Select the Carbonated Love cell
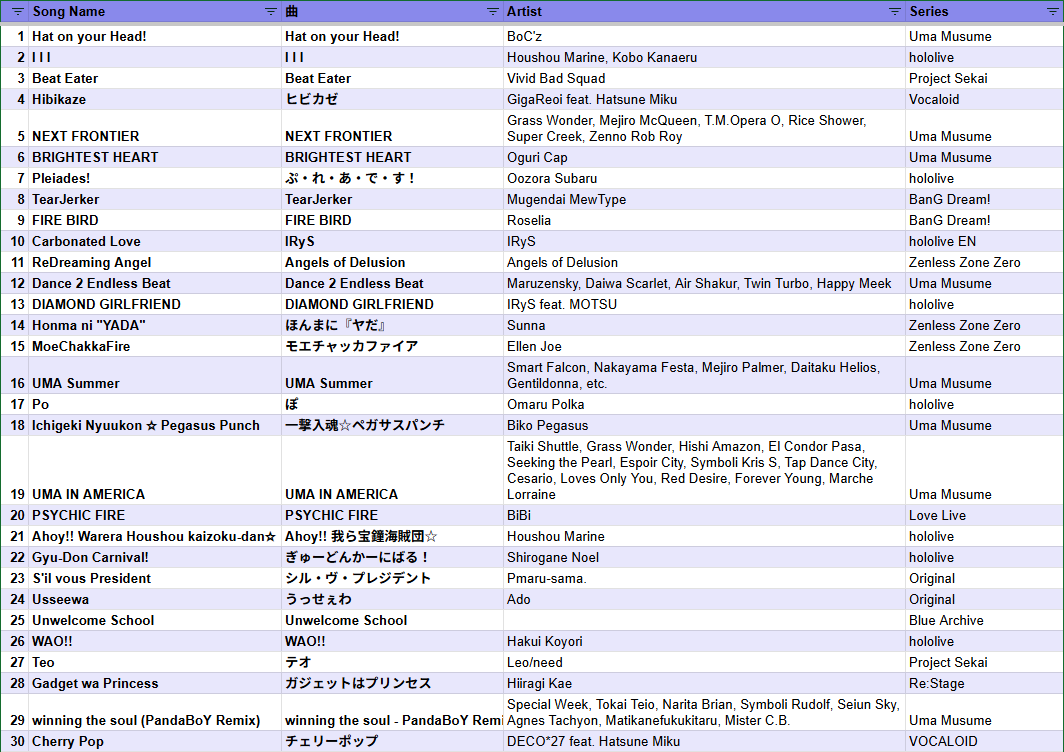Screen dimensions: 1064x752 (x=155, y=242)
